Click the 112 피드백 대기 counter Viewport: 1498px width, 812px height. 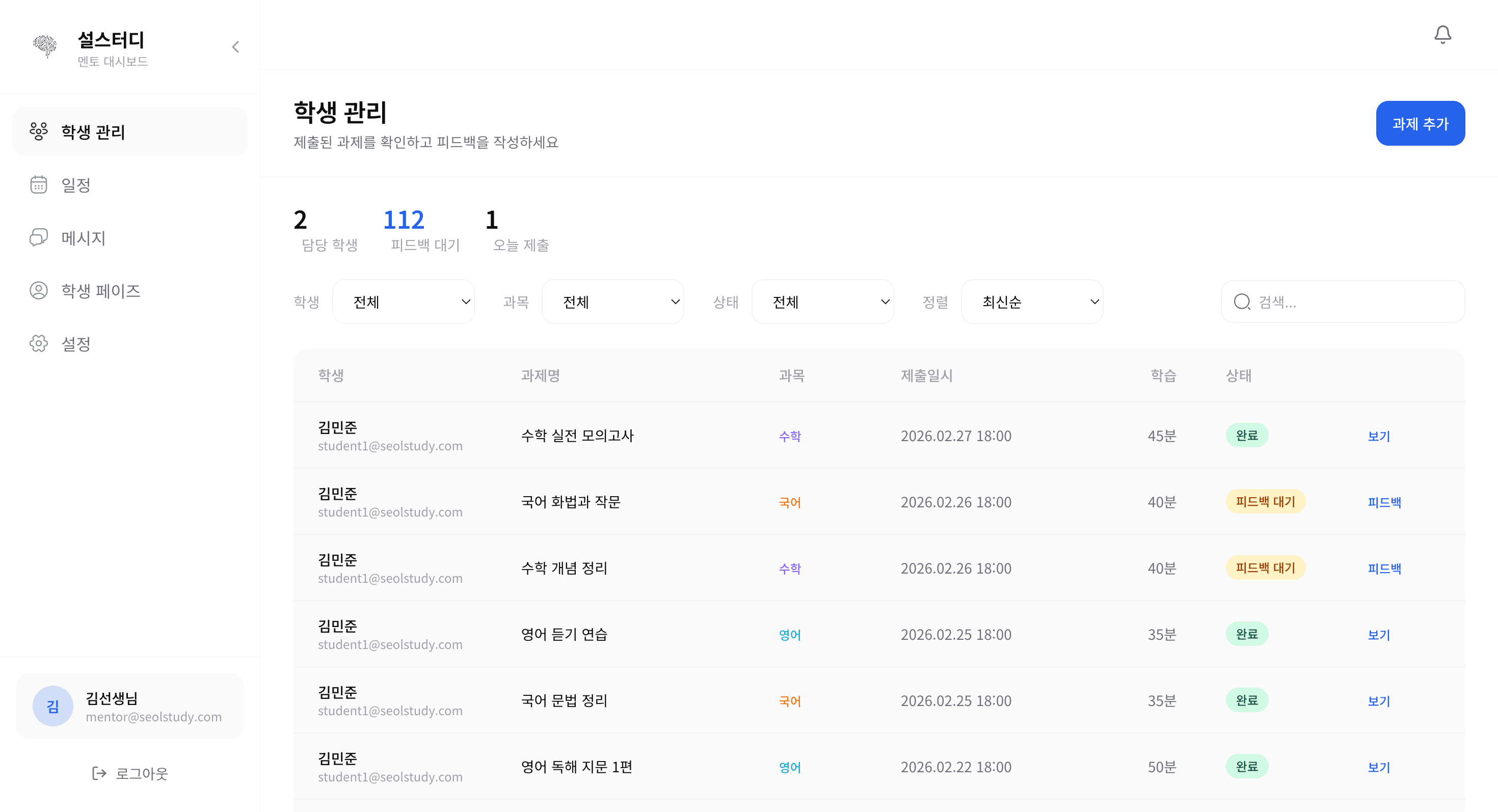click(x=404, y=220)
